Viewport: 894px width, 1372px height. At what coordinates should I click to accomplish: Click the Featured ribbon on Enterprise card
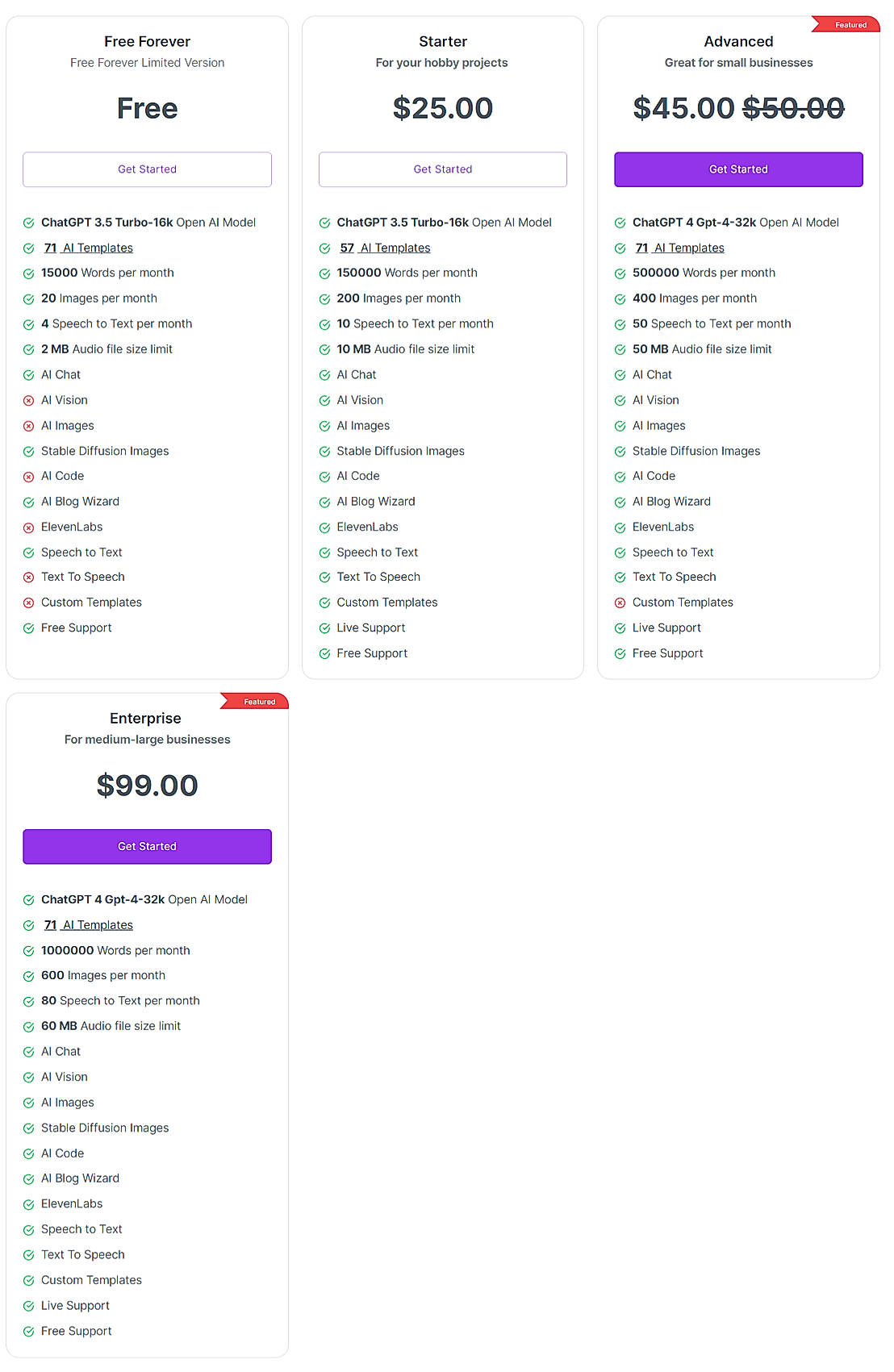point(258,702)
